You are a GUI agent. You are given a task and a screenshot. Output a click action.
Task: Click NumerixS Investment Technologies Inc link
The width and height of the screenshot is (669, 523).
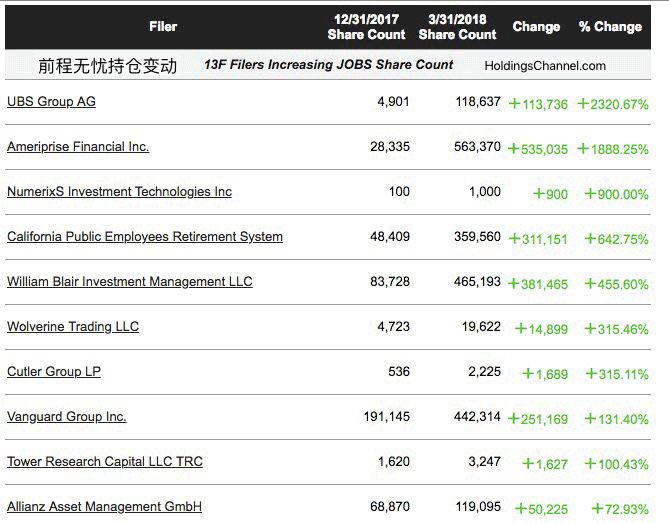click(x=119, y=192)
